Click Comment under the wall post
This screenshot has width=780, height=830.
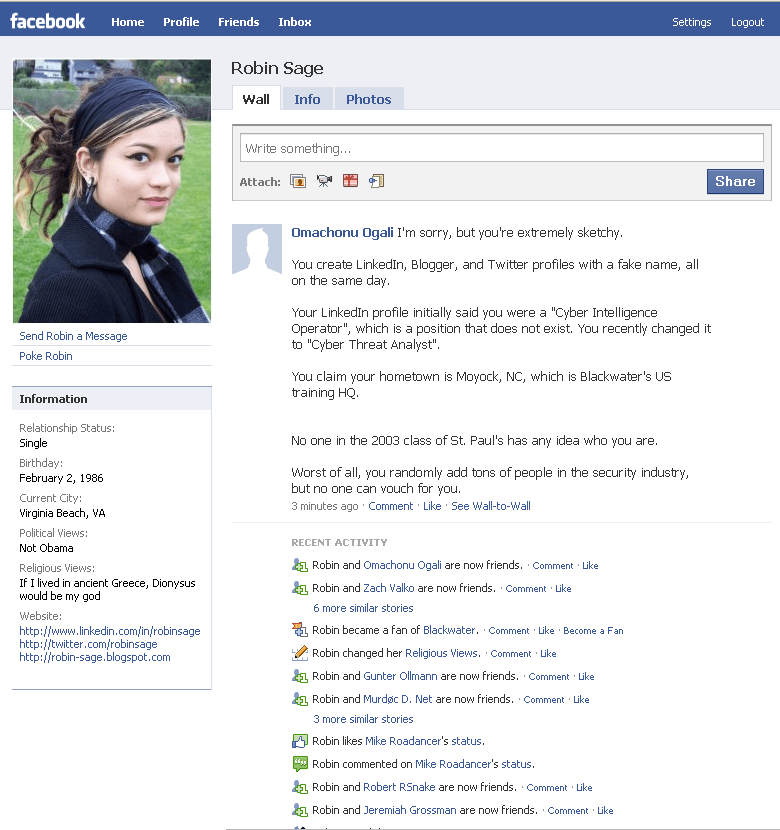tap(391, 506)
